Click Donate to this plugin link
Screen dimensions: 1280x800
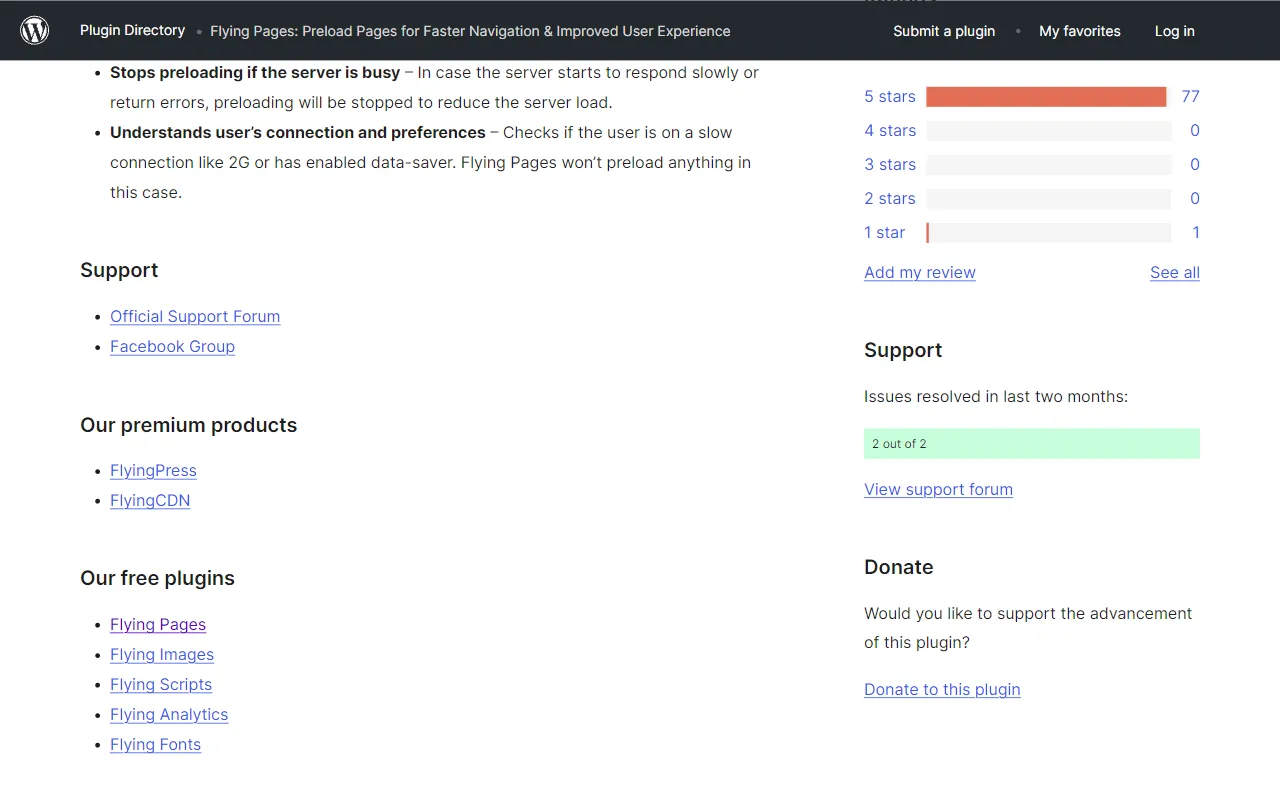coord(942,689)
